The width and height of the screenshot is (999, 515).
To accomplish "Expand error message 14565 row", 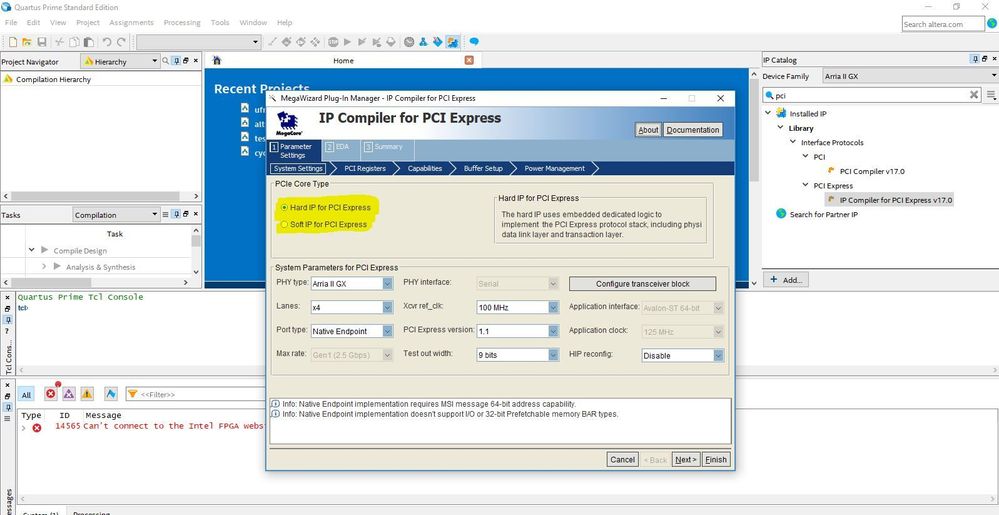I will (x=24, y=427).
